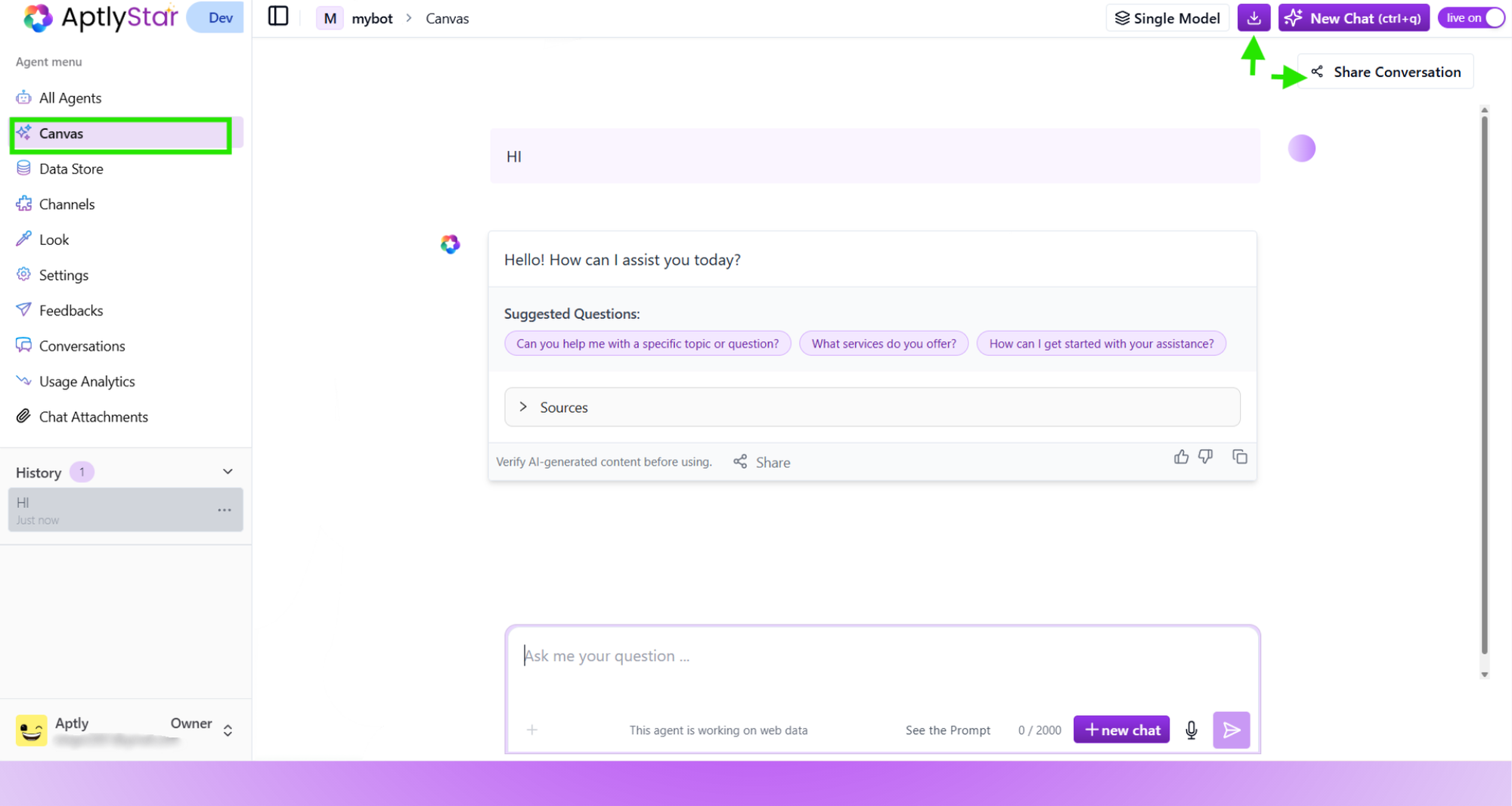This screenshot has width=1512, height=806.
Task: Click the chat vertical scrollbar
Action: click(1484, 386)
